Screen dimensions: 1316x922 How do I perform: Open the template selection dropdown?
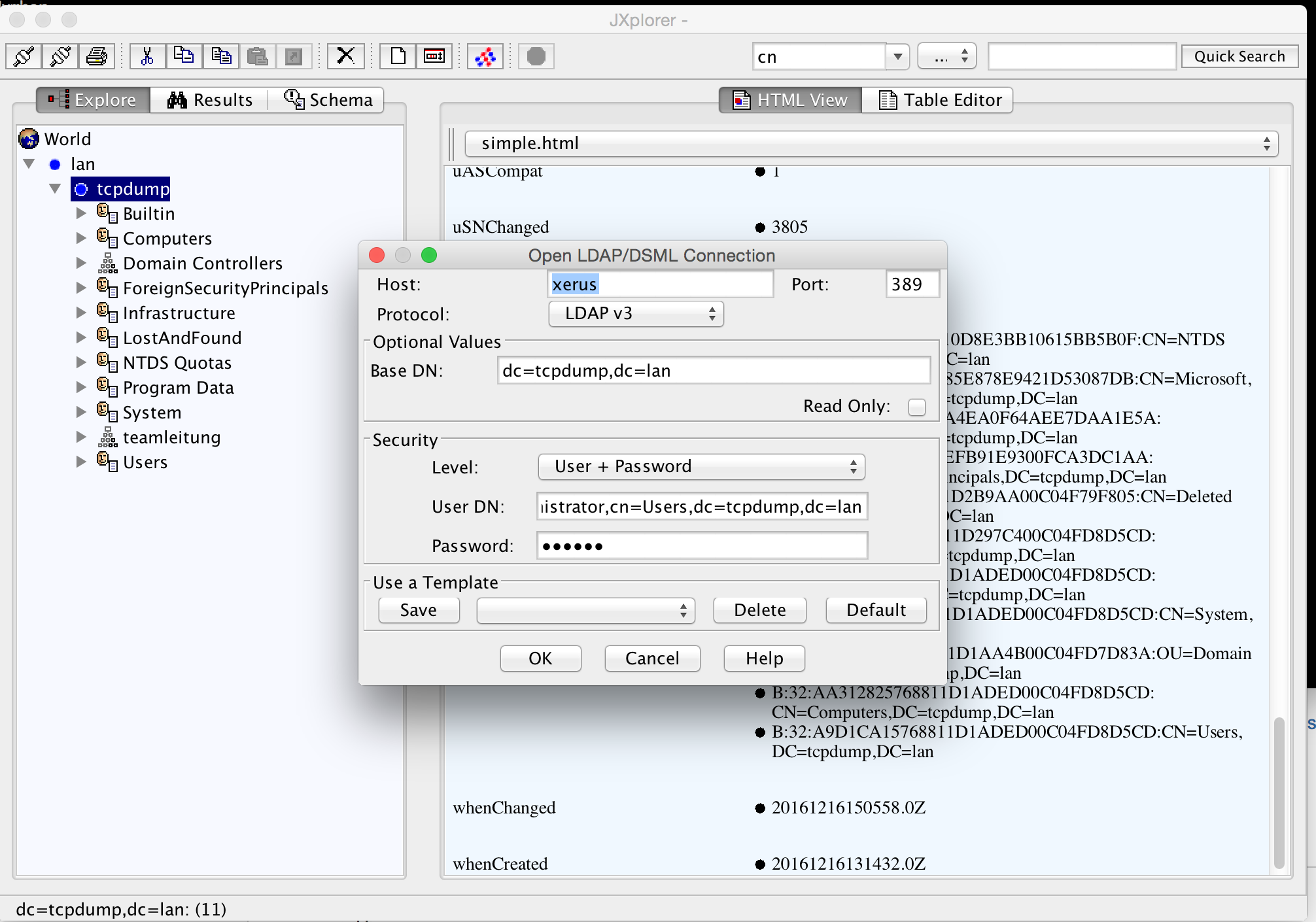coord(585,610)
